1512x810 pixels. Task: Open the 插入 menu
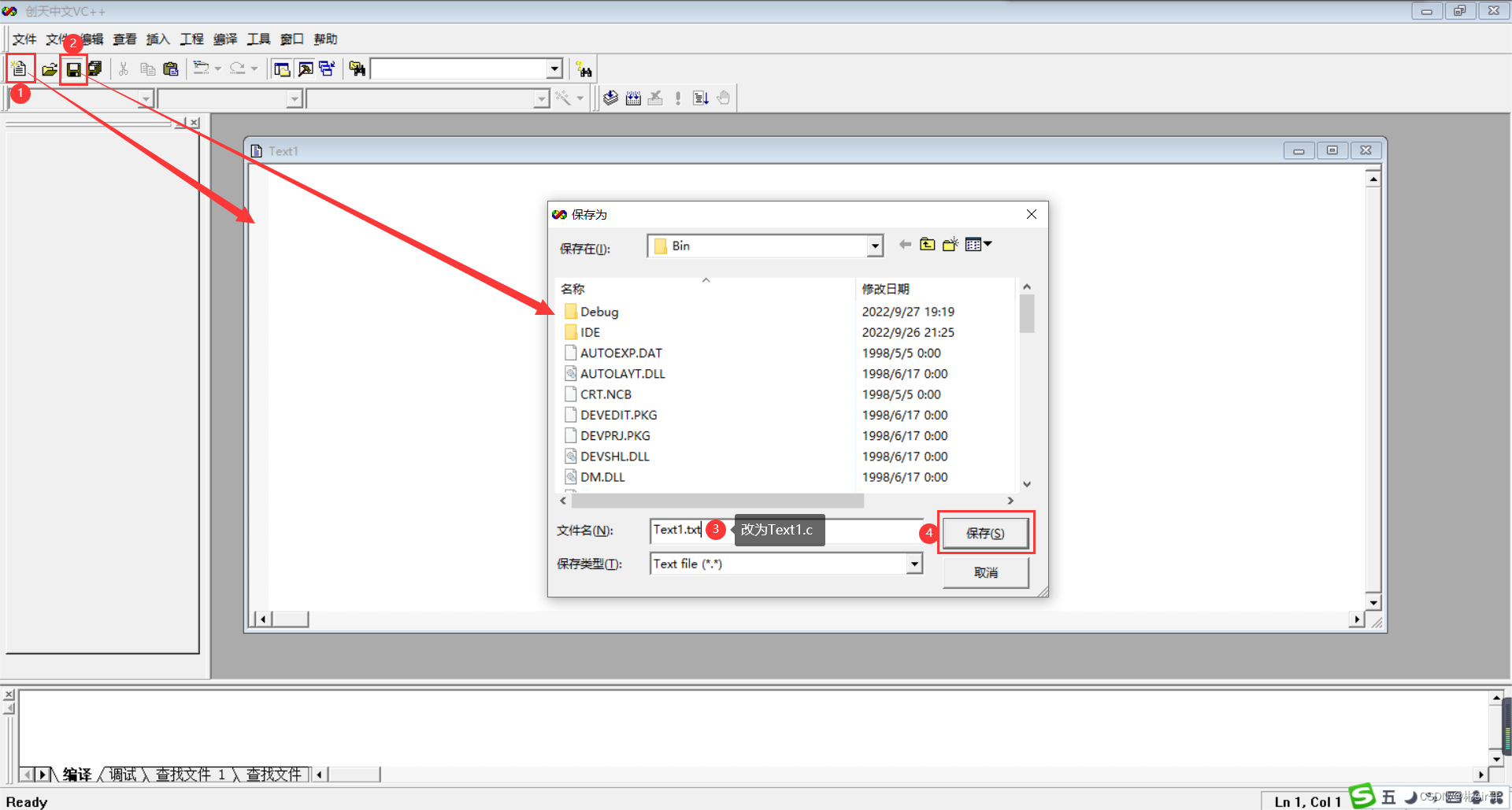[x=157, y=39]
